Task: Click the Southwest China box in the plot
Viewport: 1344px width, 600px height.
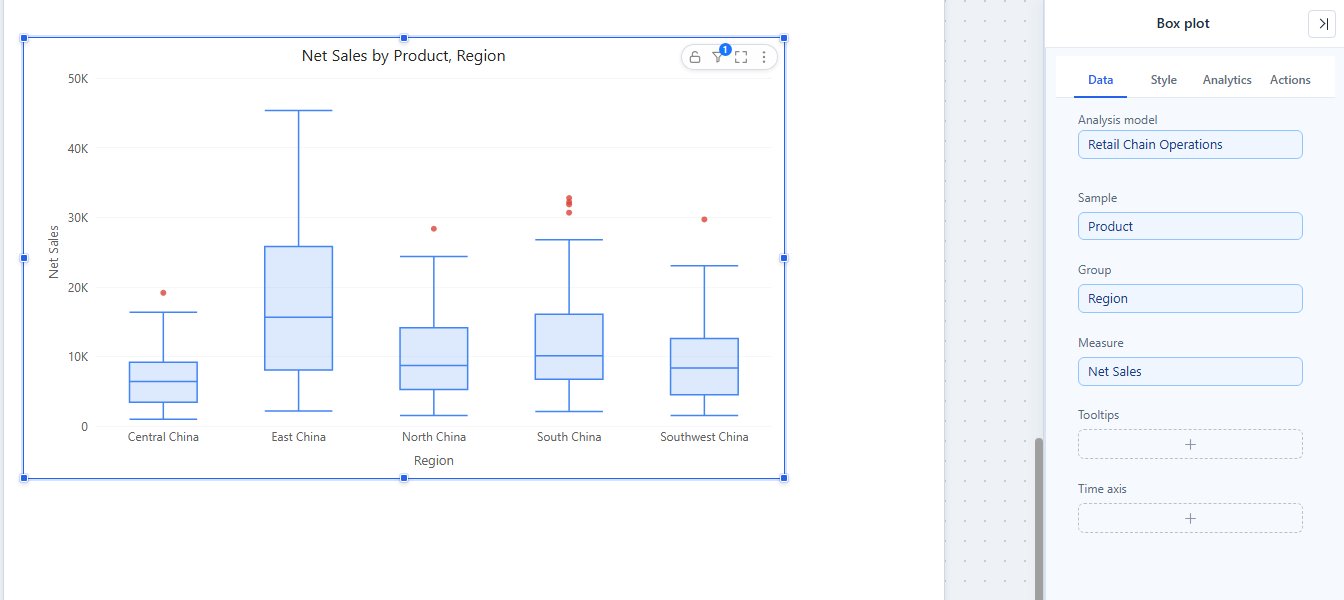Action: 704,366
